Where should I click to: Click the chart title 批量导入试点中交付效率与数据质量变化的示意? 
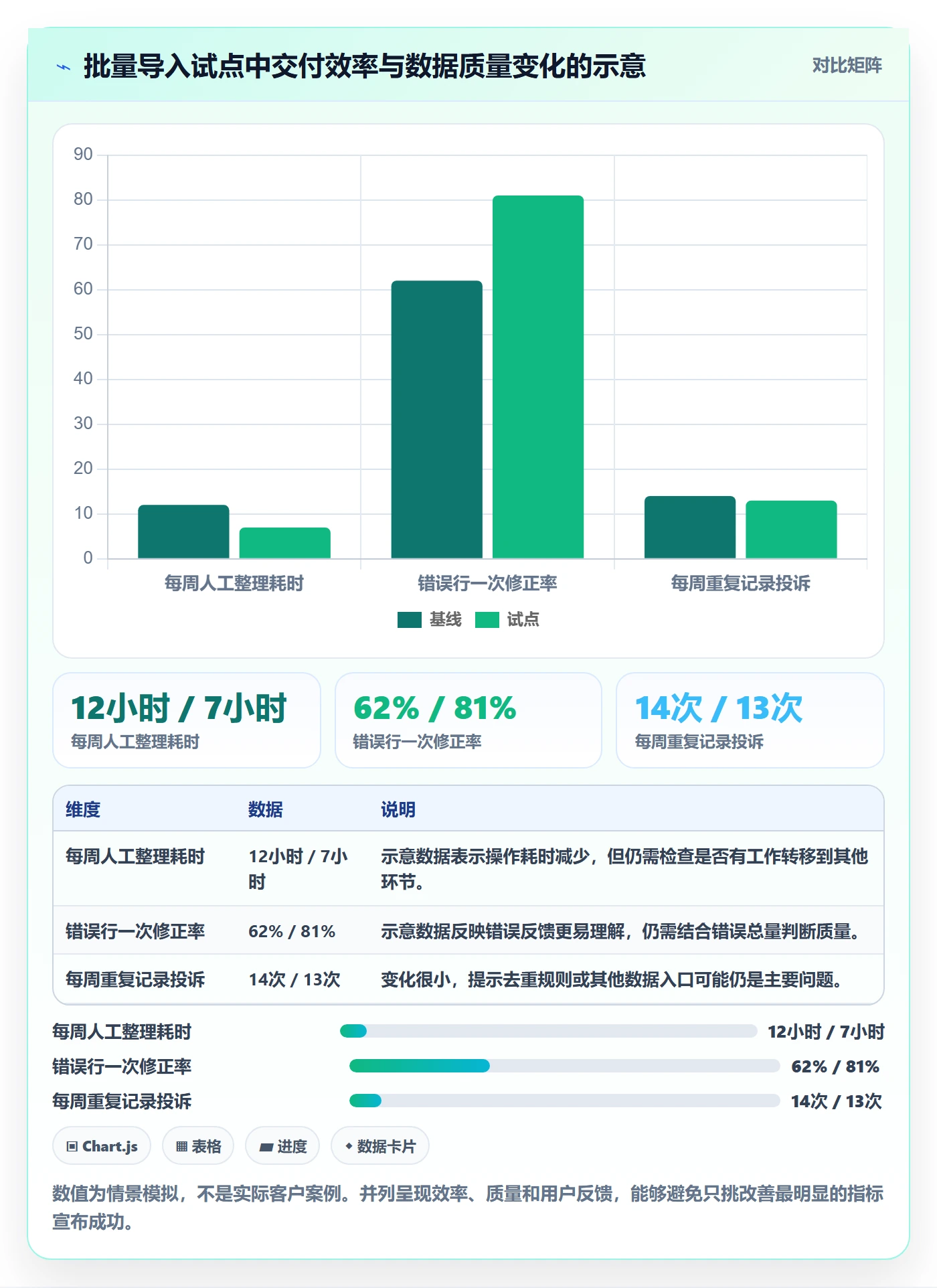coord(365,66)
